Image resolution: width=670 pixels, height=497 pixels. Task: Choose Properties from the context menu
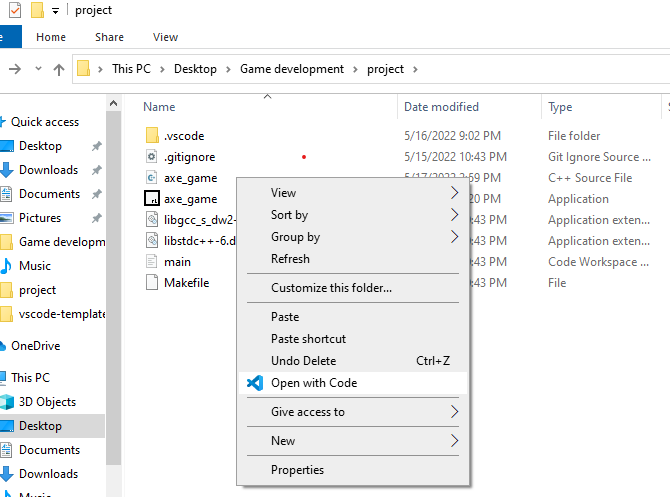297,470
